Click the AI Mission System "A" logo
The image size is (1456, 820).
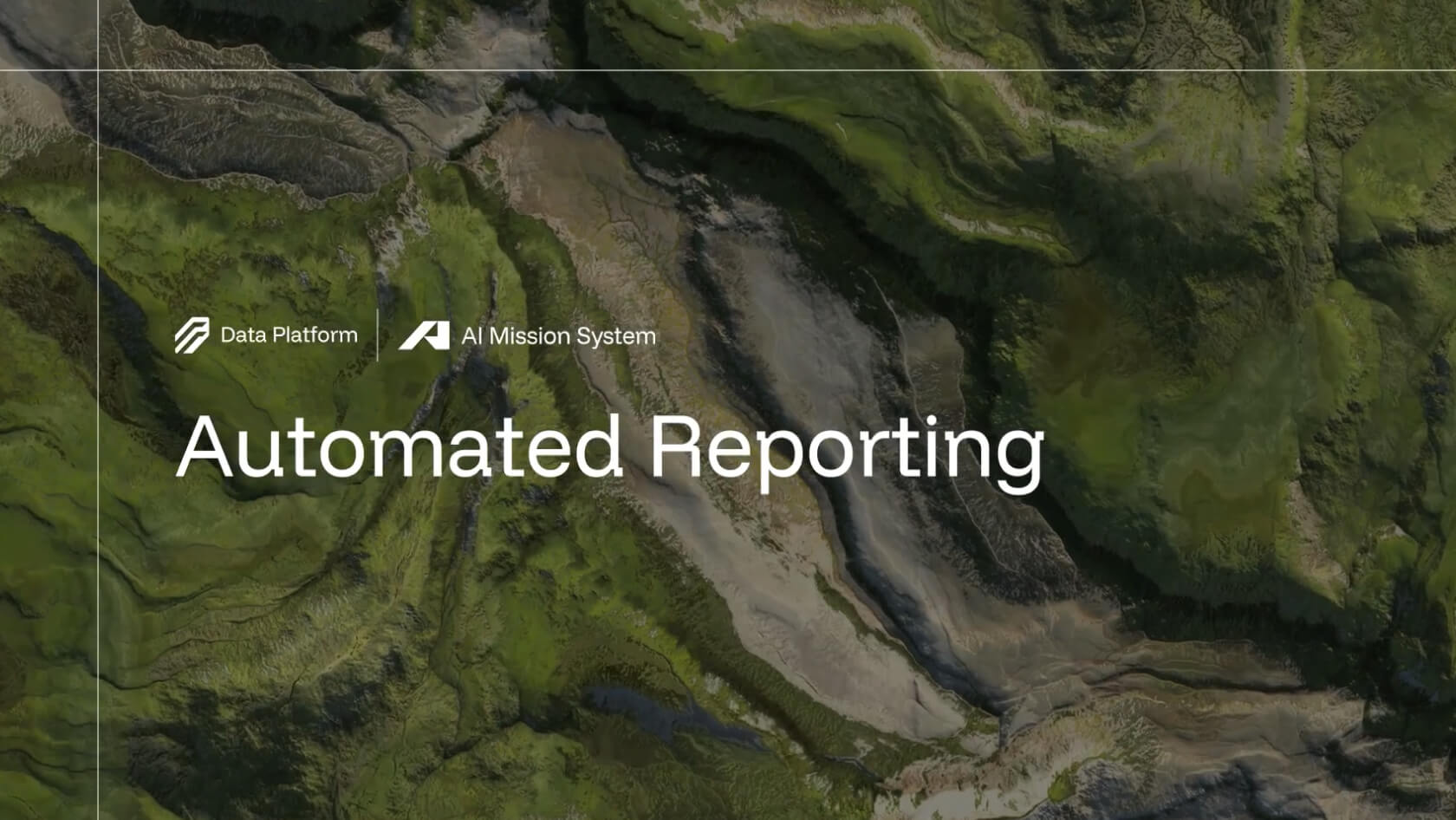[x=424, y=335]
